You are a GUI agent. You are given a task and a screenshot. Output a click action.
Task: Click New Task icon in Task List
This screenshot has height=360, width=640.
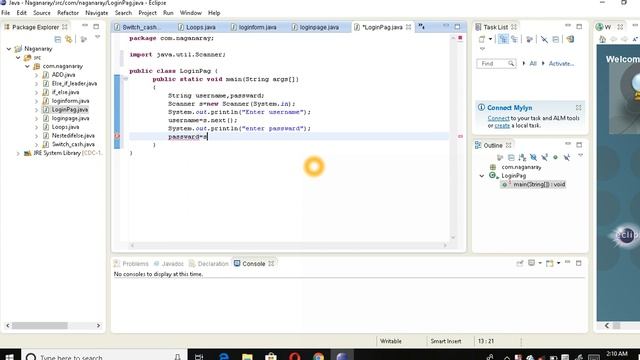tap(482, 39)
